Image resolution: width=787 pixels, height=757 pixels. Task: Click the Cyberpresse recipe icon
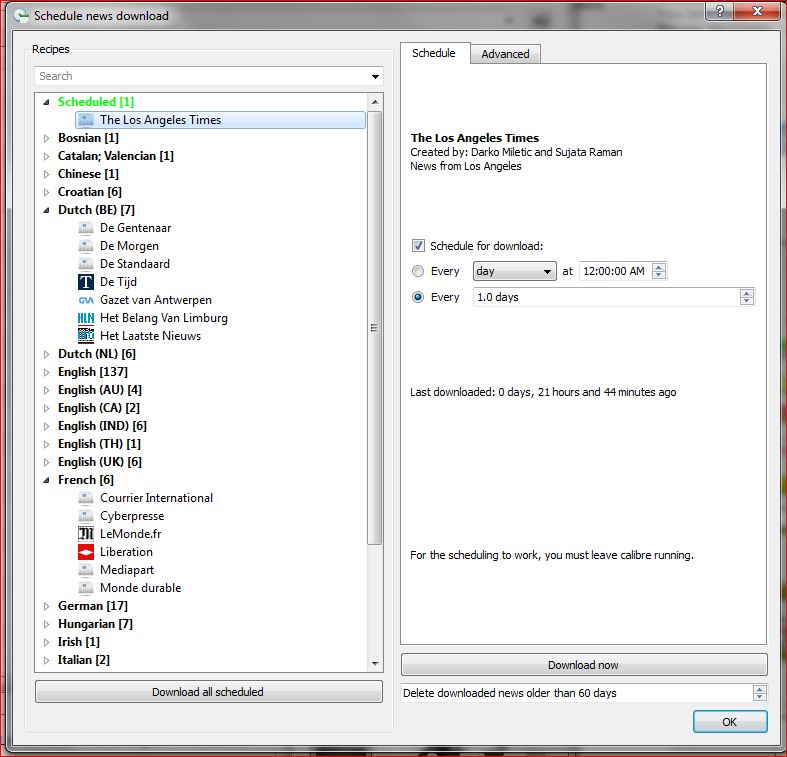tap(86, 516)
